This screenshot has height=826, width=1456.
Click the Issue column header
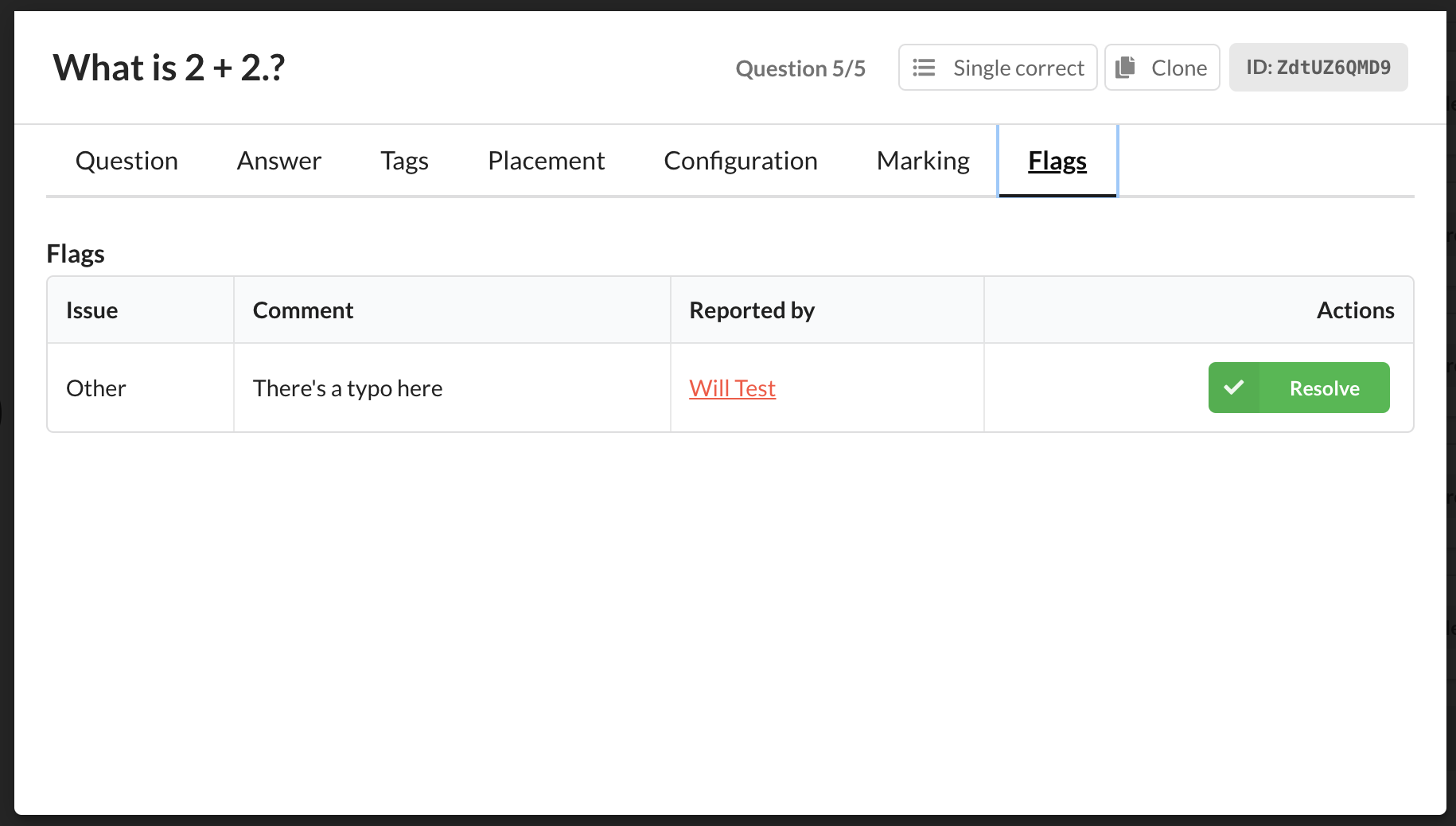(92, 310)
